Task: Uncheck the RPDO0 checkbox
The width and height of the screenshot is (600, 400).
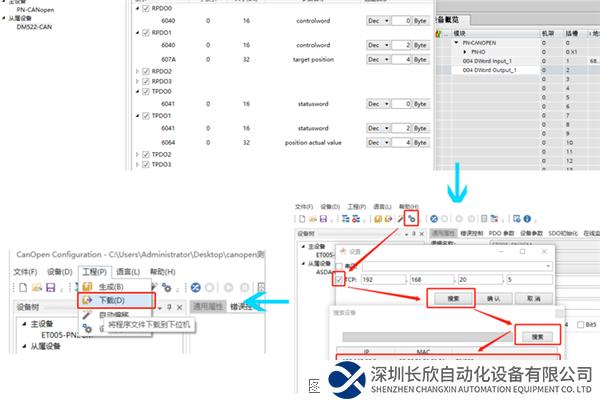Action: coord(147,8)
